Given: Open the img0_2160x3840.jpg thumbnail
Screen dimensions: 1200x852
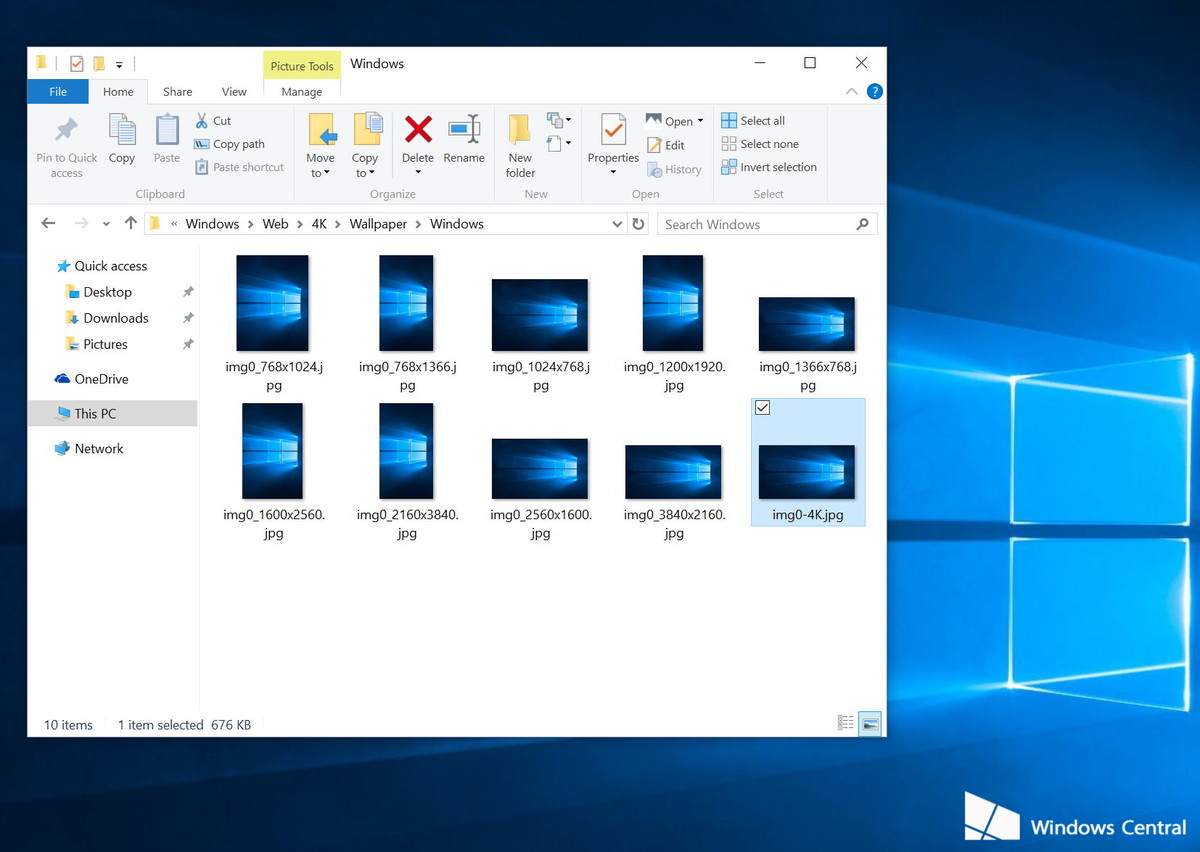Looking at the screenshot, I should click(406, 451).
